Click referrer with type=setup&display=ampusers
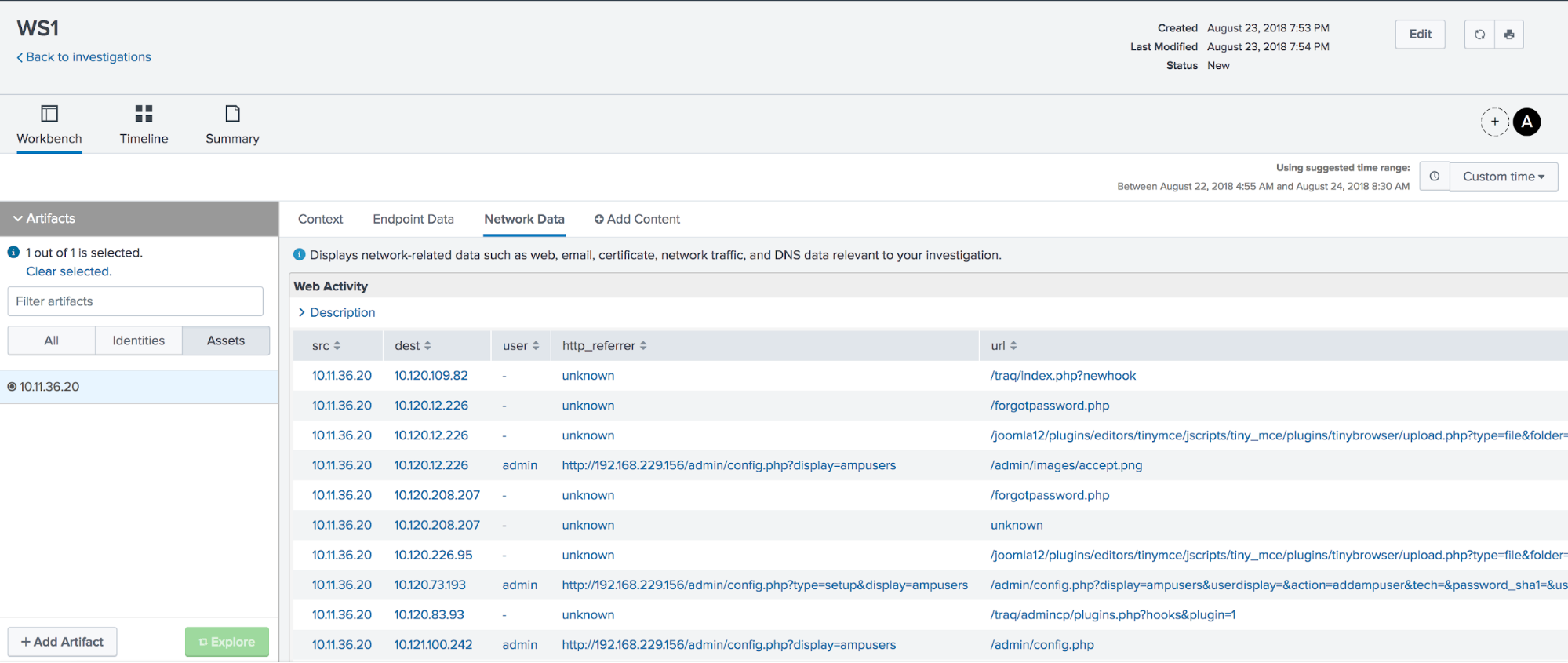 765,585
